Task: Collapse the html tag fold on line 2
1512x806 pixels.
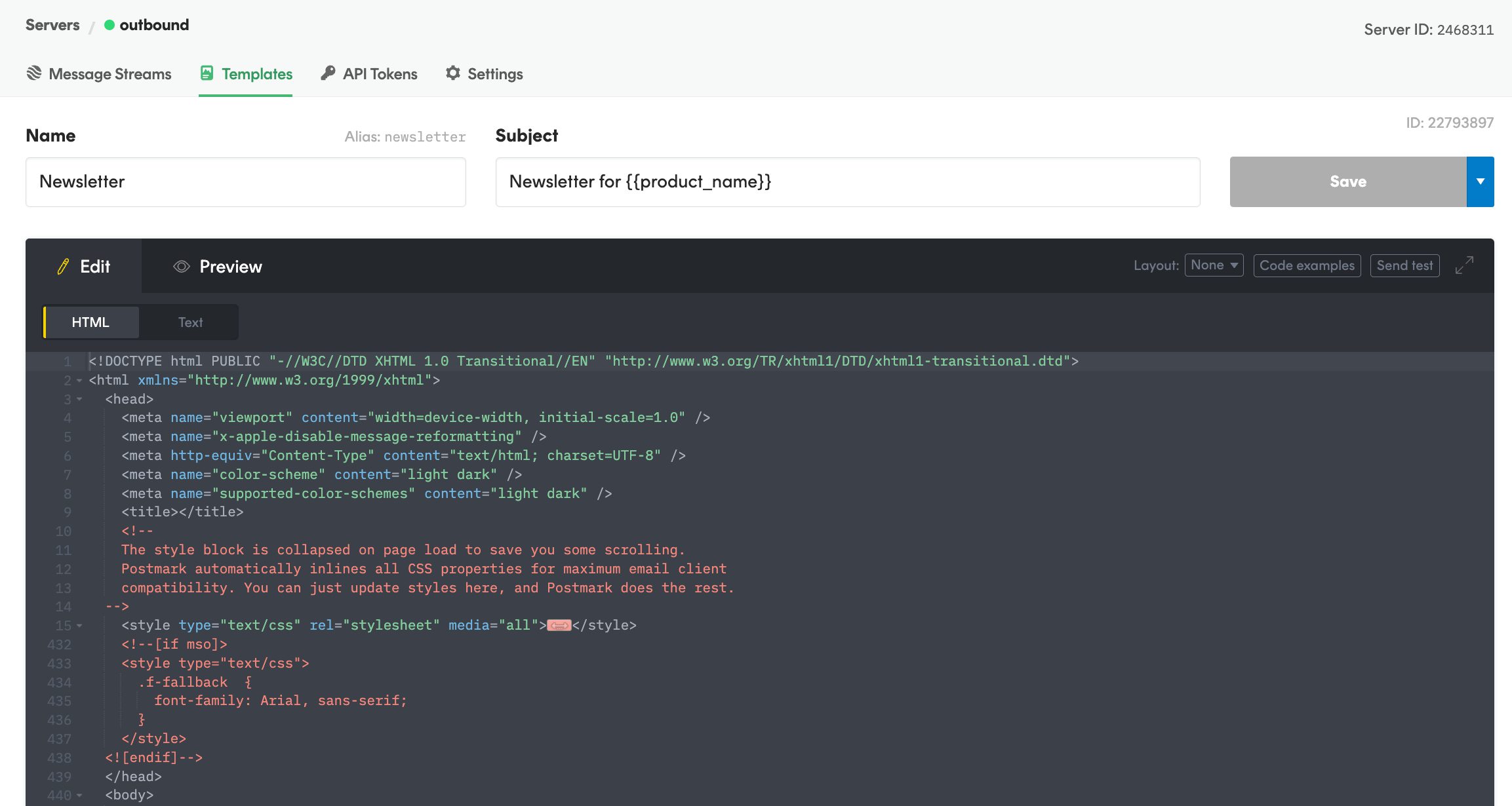Action: (79, 381)
